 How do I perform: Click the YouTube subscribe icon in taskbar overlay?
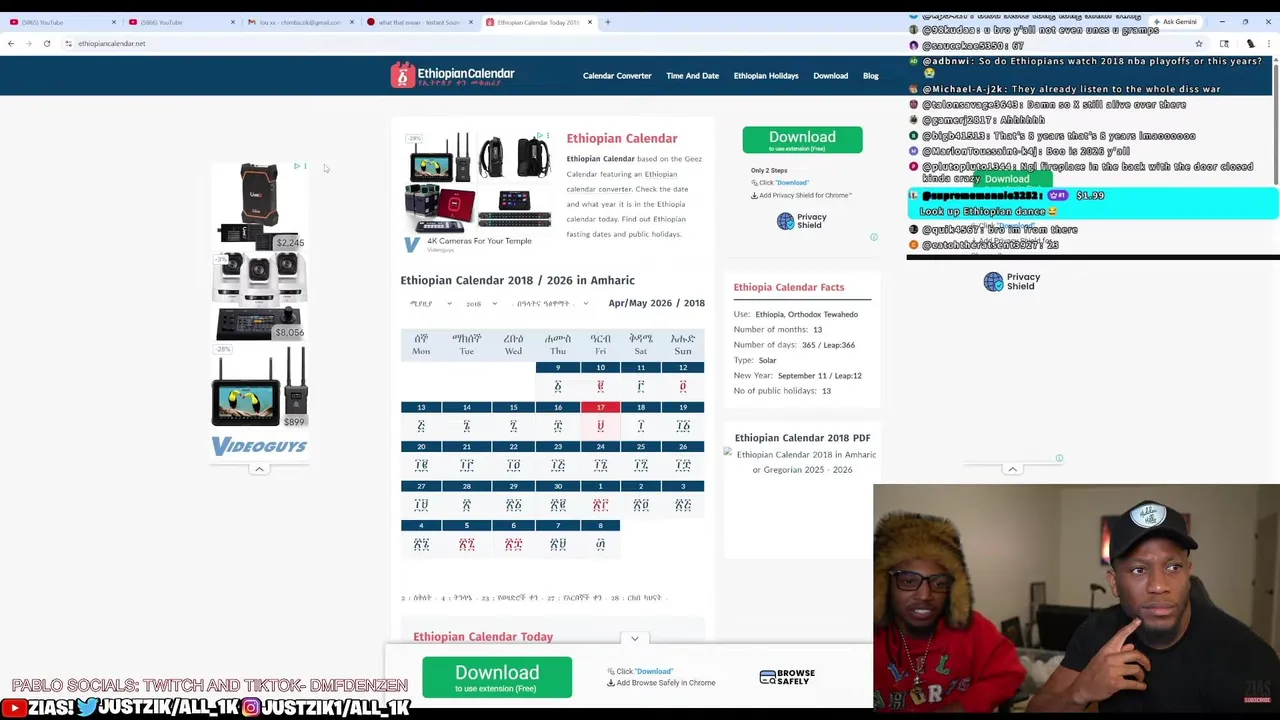pos(15,708)
